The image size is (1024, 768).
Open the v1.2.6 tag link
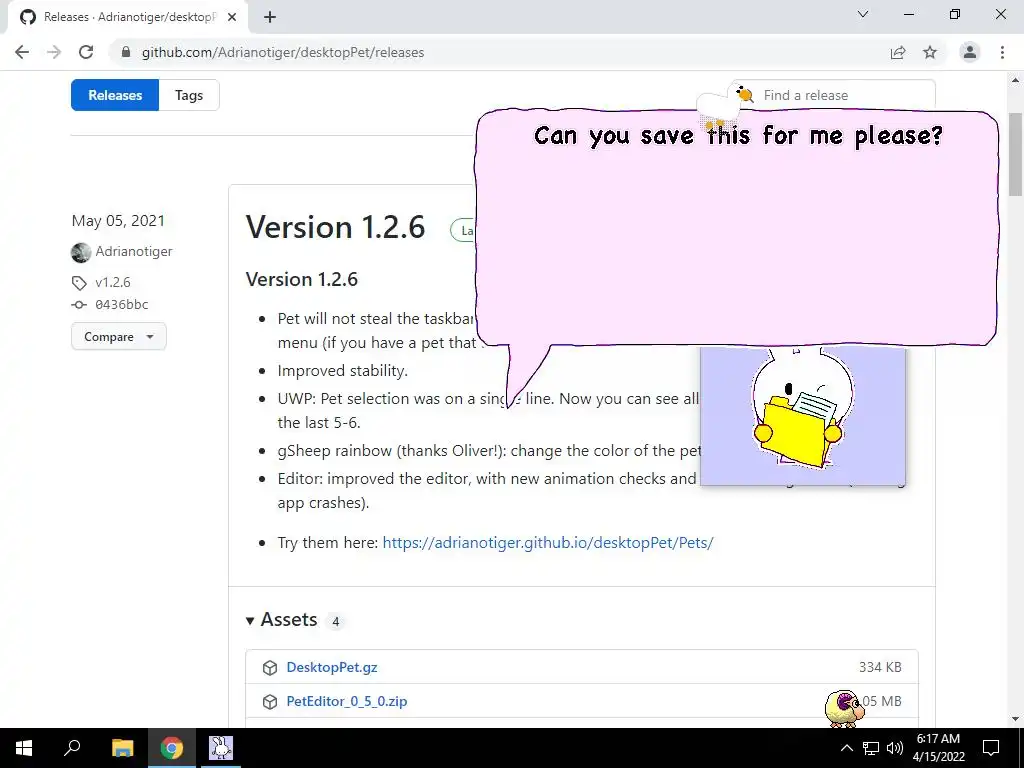(112, 282)
